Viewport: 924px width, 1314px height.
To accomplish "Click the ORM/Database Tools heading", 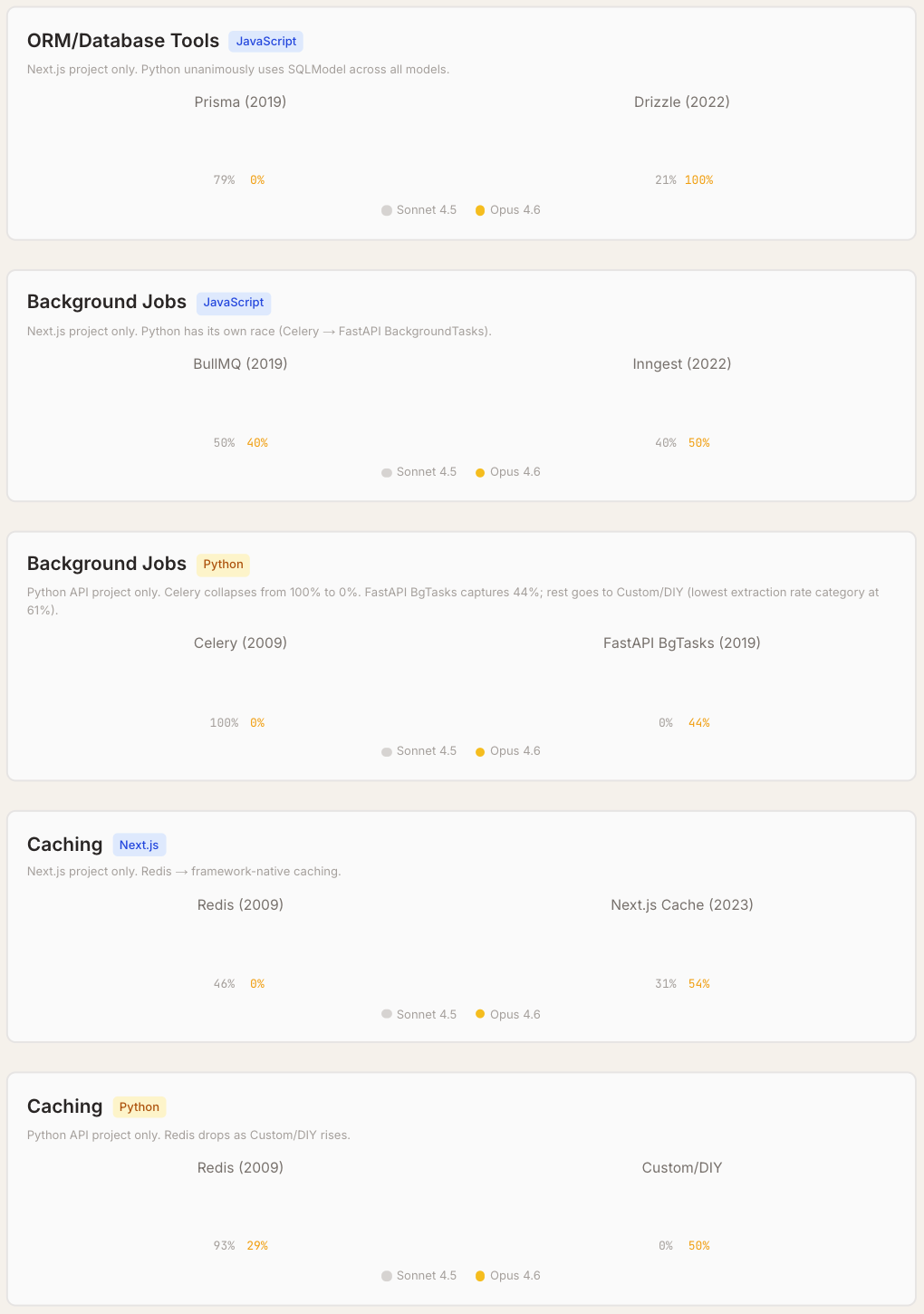I will click(123, 41).
